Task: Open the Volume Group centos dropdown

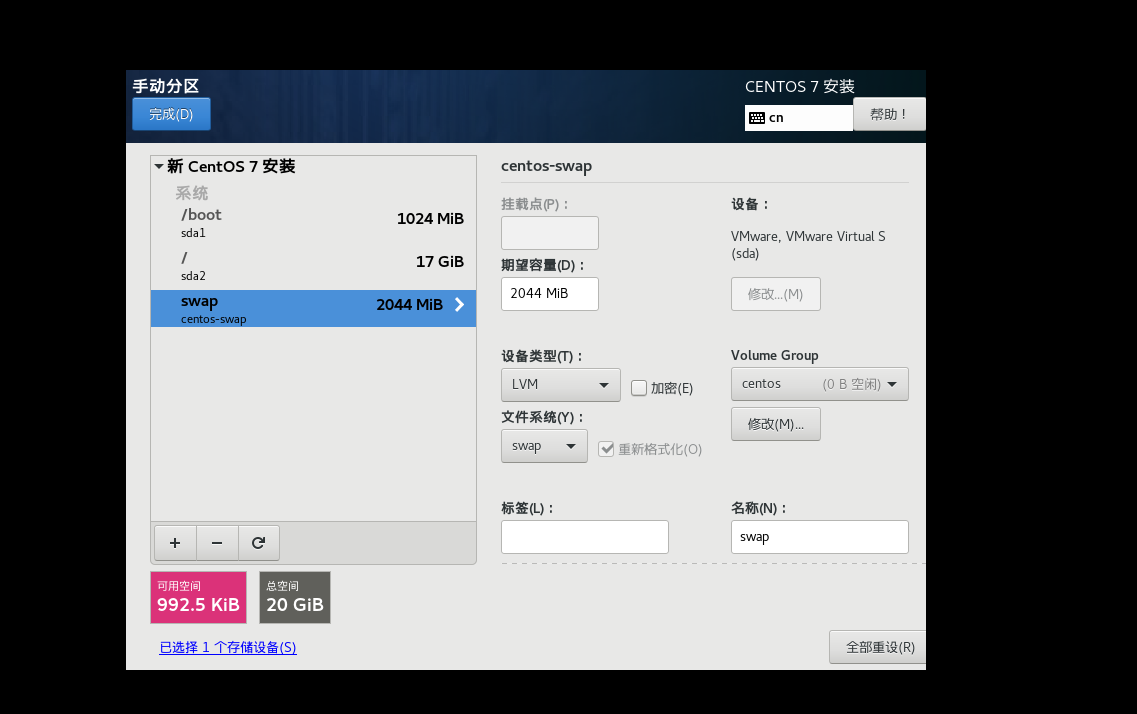Action: coord(819,384)
